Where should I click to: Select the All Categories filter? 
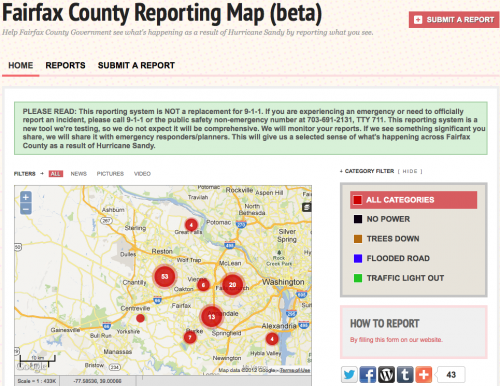[x=413, y=200]
